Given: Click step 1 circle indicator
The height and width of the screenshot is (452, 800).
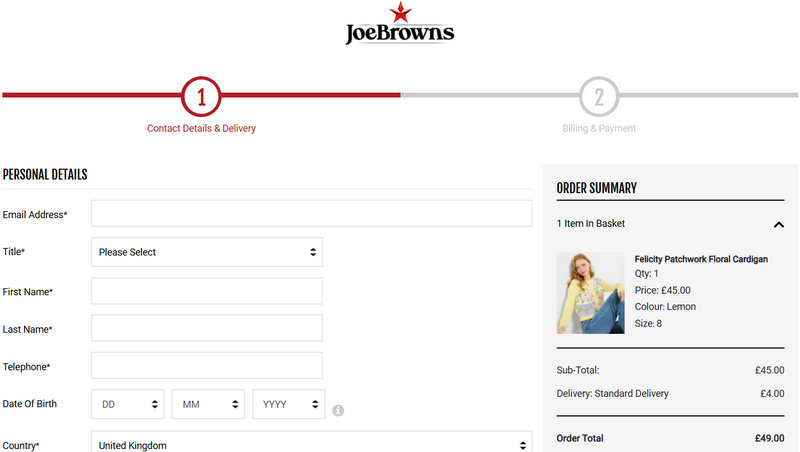Looking at the screenshot, I should (201, 96).
